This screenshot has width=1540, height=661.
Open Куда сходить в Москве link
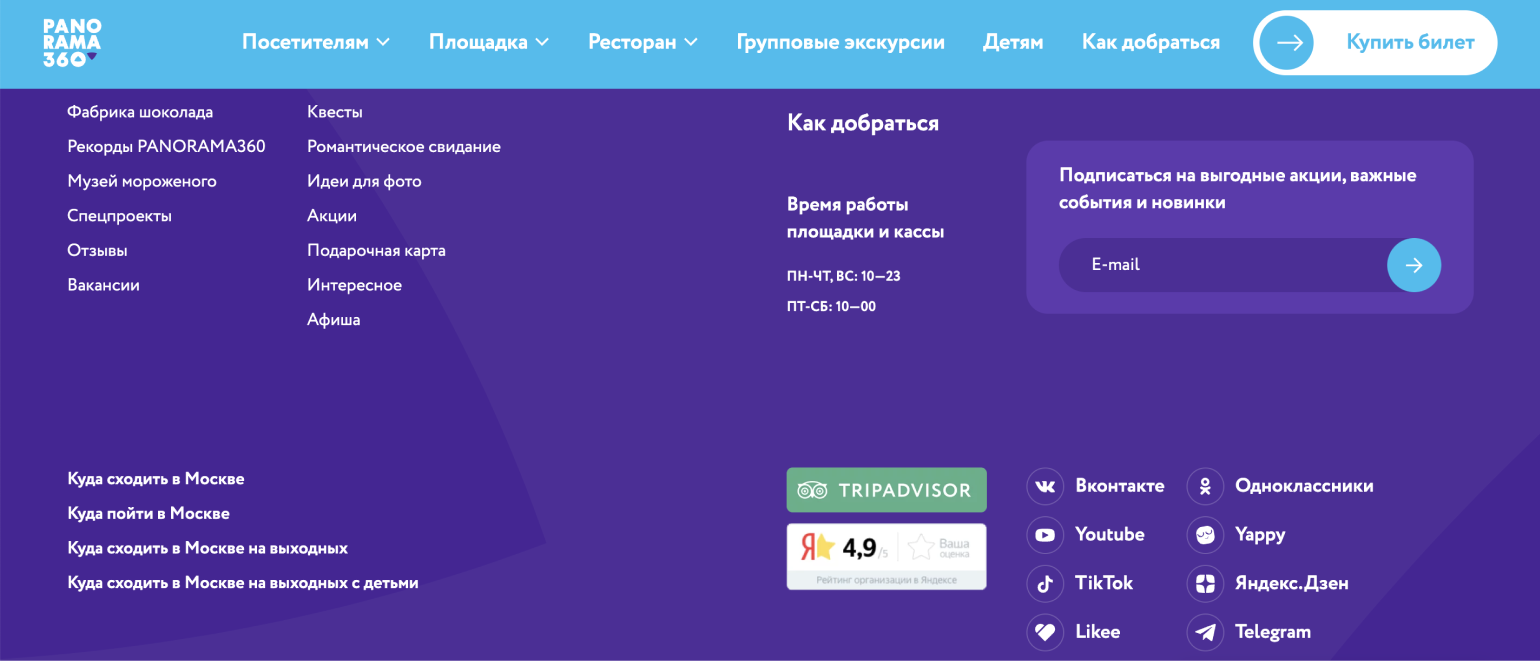click(x=156, y=479)
